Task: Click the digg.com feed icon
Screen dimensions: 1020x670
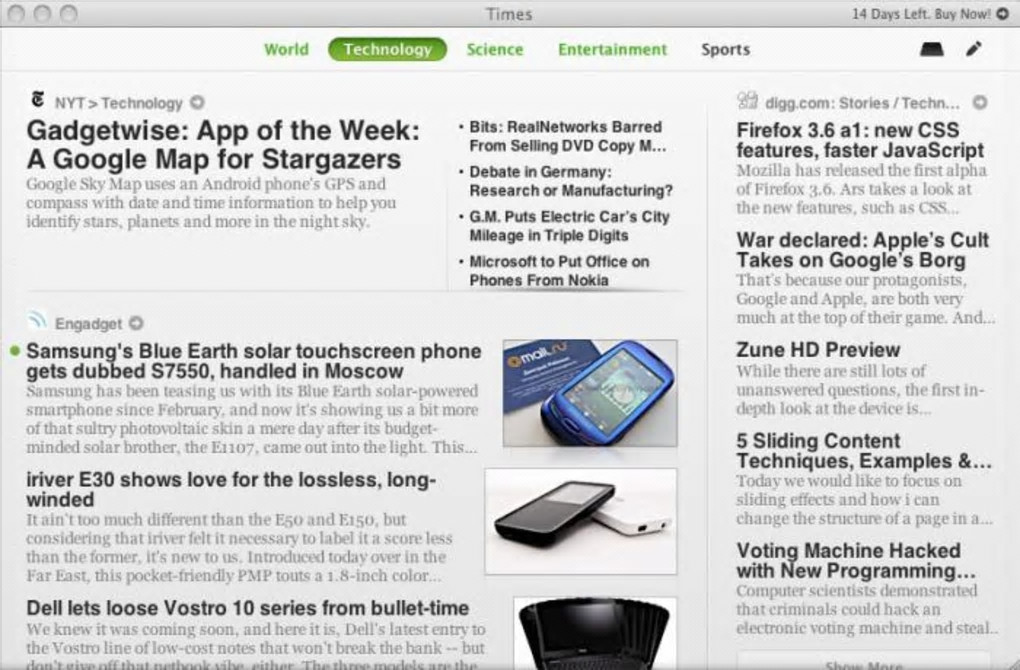Action: (x=747, y=100)
